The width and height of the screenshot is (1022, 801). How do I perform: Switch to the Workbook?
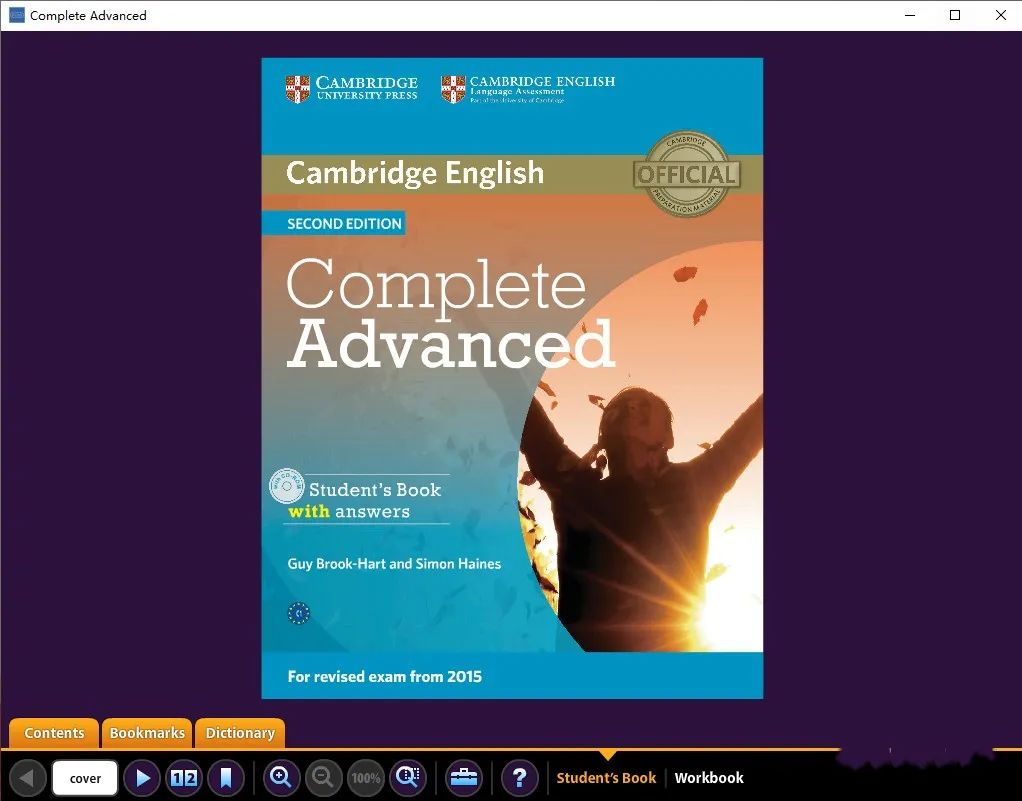(709, 778)
